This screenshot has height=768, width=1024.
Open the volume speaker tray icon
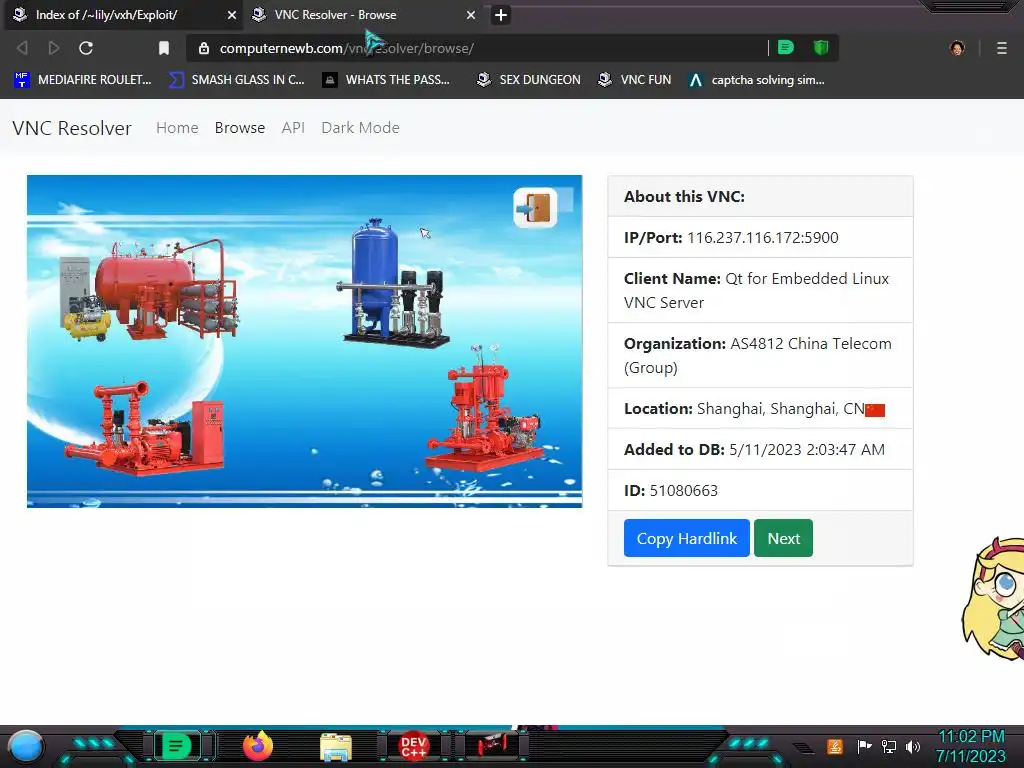[913, 746]
